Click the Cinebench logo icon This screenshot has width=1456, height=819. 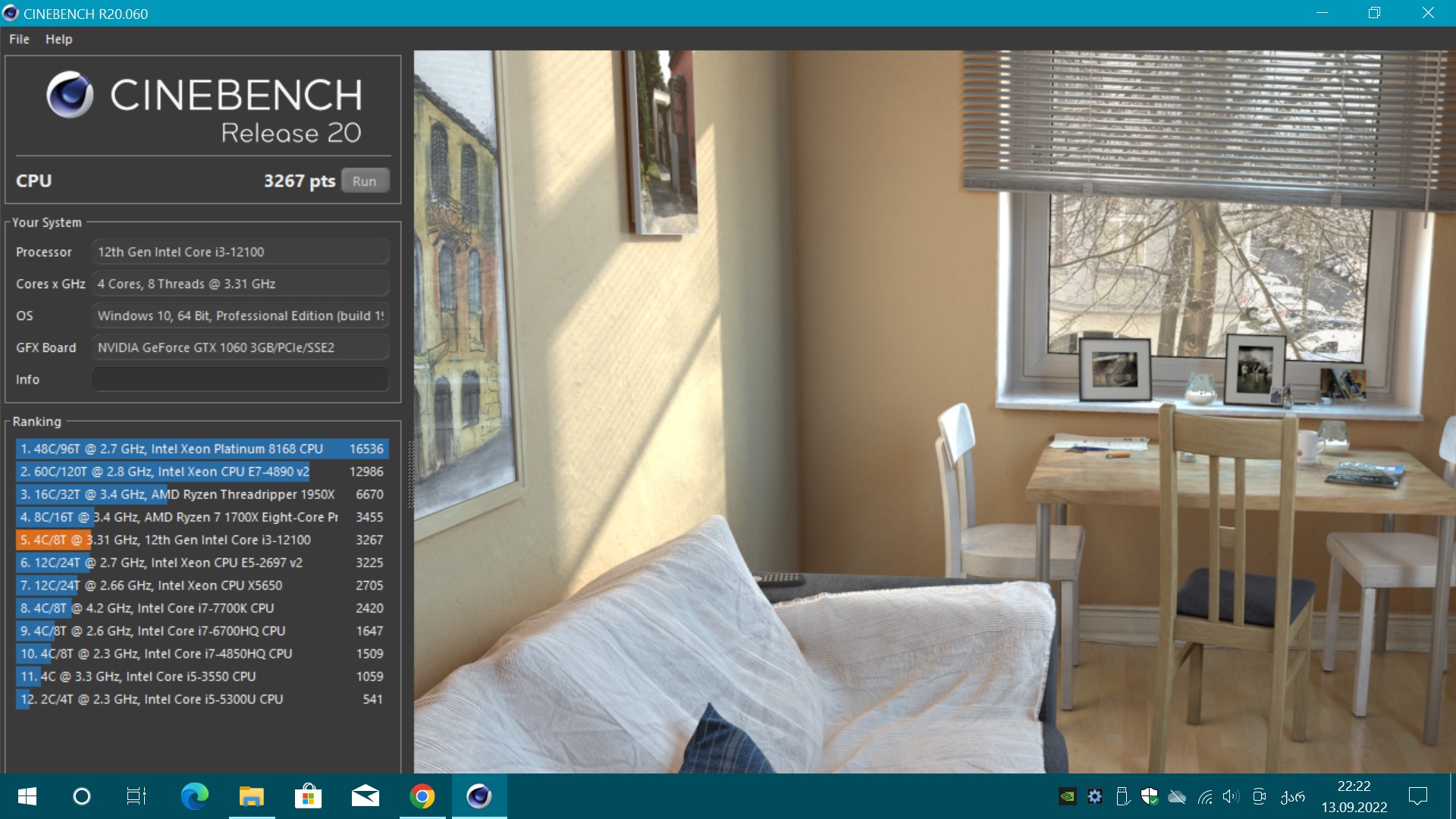[x=70, y=95]
